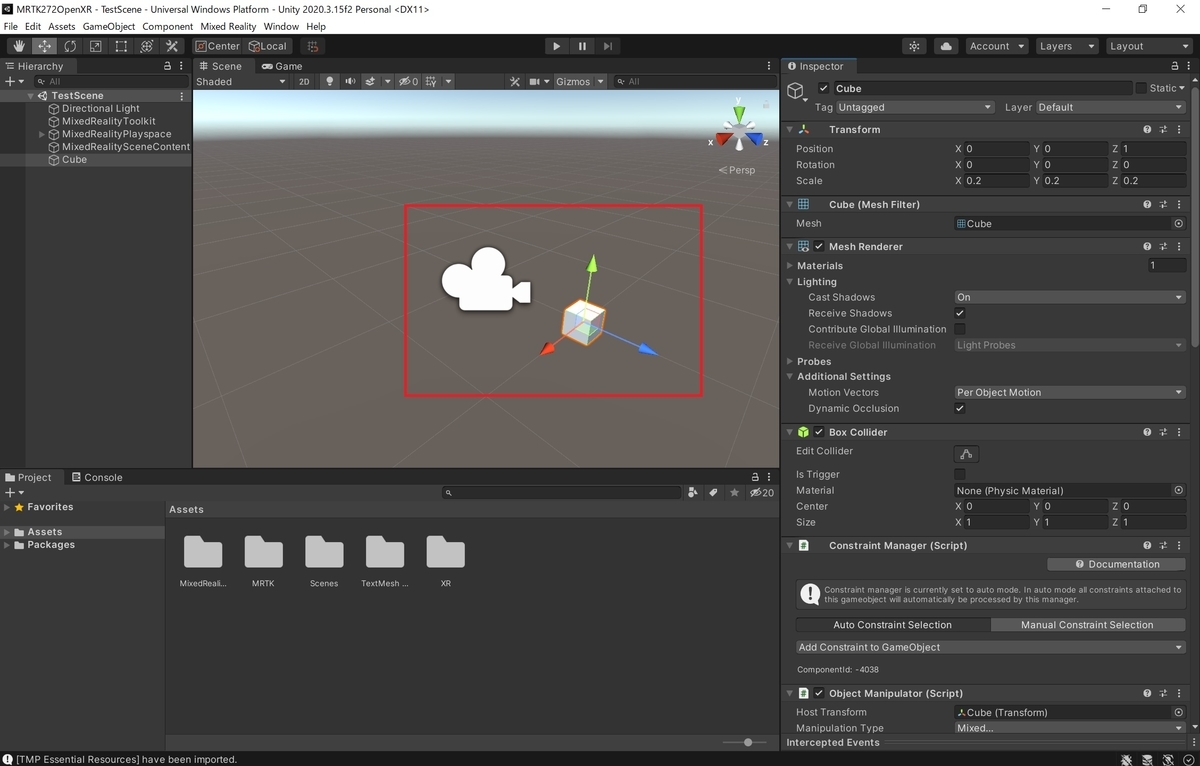The height and width of the screenshot is (766, 1200).
Task: Select the Scale tool
Action: click(x=96, y=46)
